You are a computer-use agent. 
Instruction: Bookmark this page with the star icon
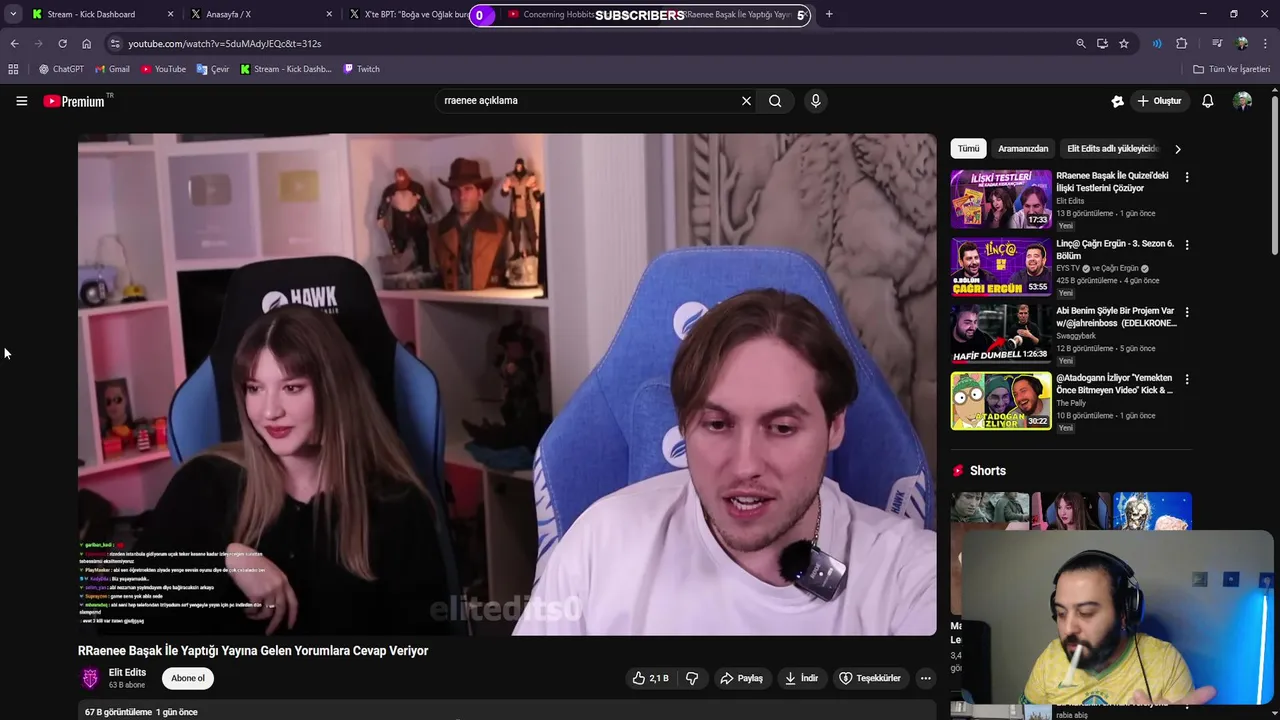pyautogui.click(x=1124, y=44)
